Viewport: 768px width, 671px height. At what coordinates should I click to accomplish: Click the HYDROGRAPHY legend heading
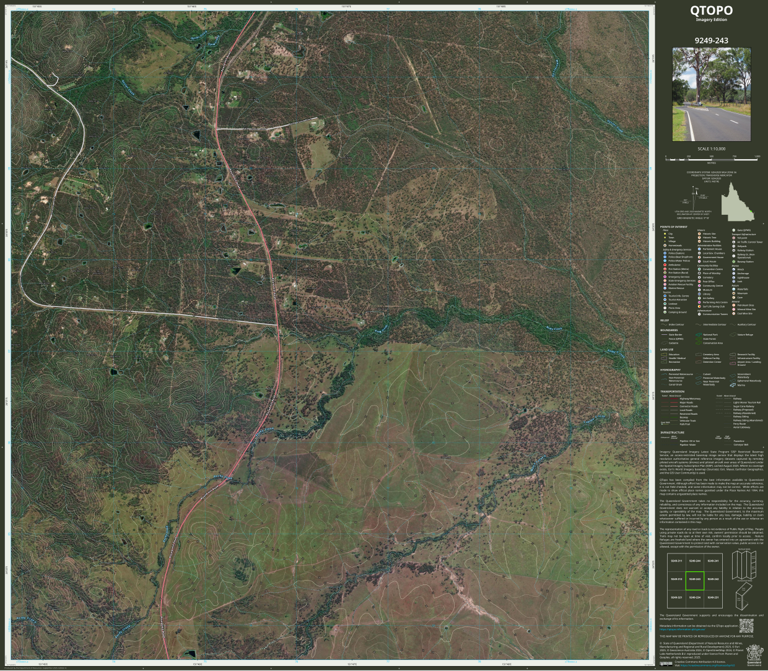[670, 370]
